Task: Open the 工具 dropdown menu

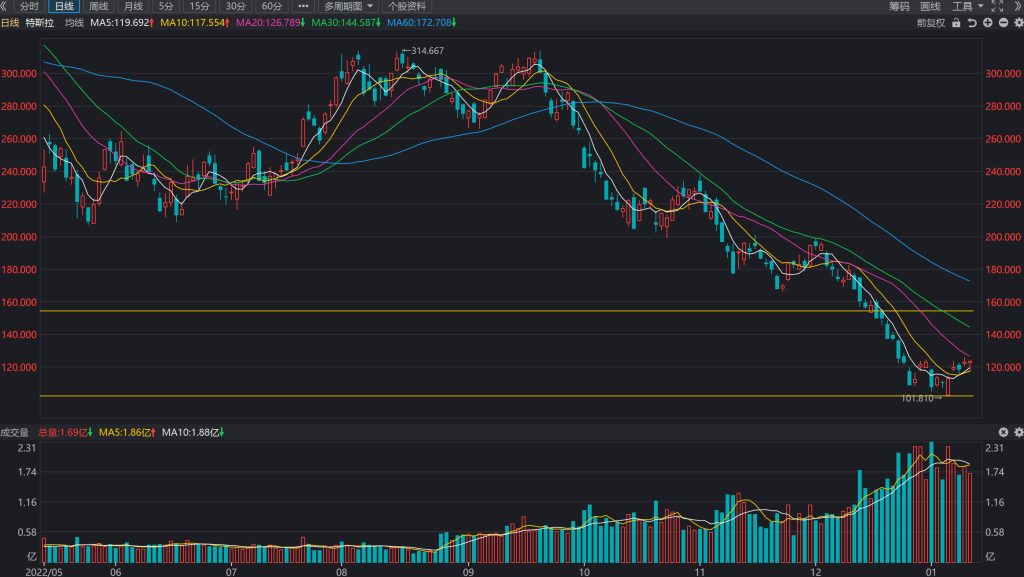Action: pos(968,6)
